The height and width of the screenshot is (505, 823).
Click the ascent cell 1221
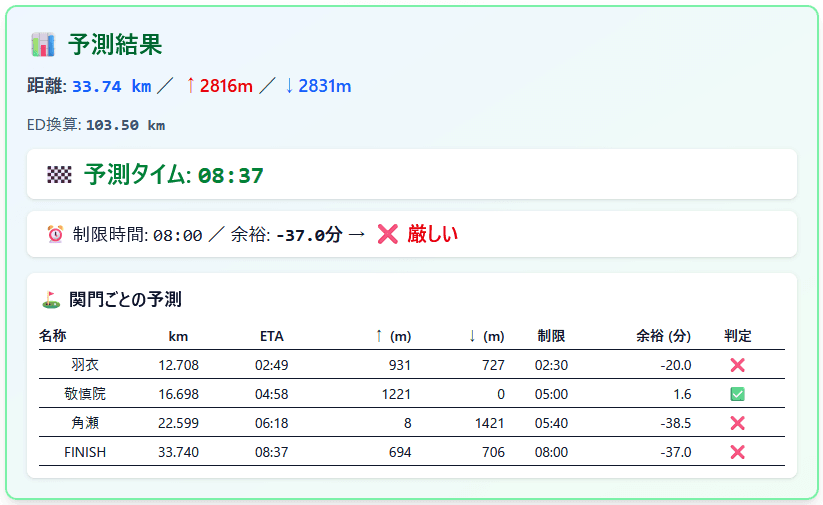click(x=396, y=394)
